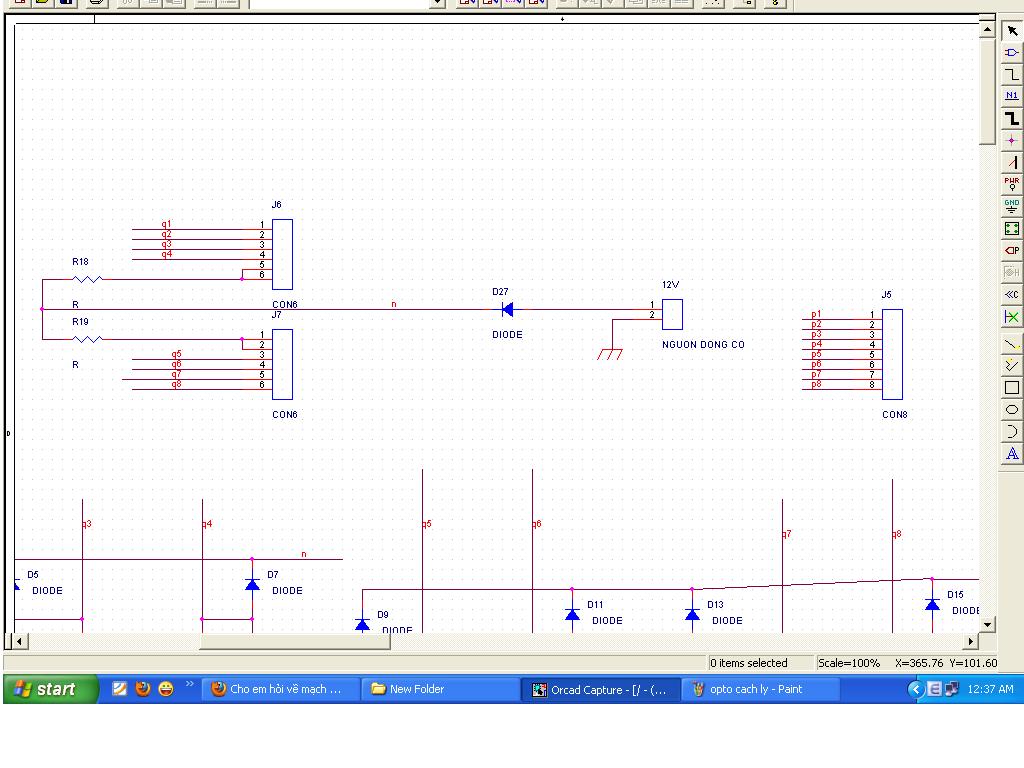
Task: Switch to the Orcad Capture taskbar button
Action: pos(601,690)
